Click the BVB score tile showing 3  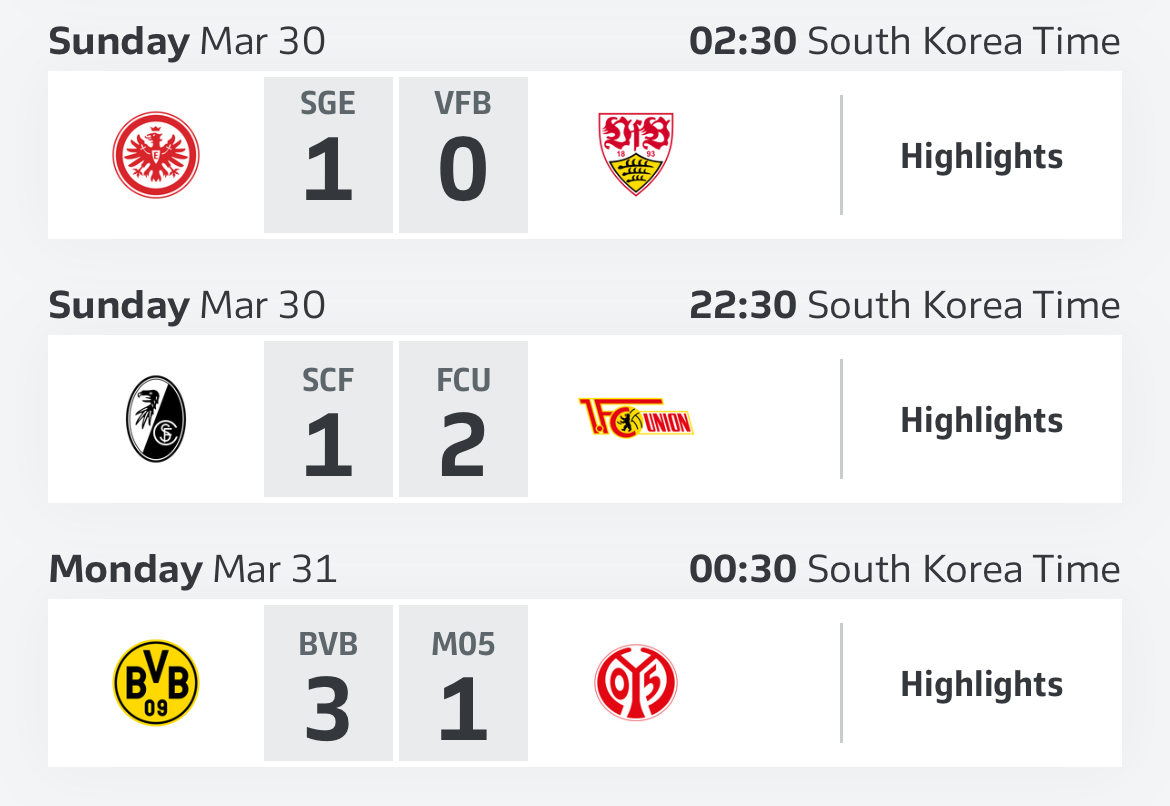click(x=328, y=684)
